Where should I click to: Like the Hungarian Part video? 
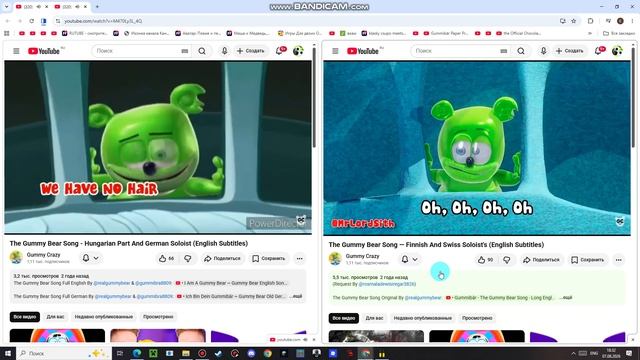167,258
